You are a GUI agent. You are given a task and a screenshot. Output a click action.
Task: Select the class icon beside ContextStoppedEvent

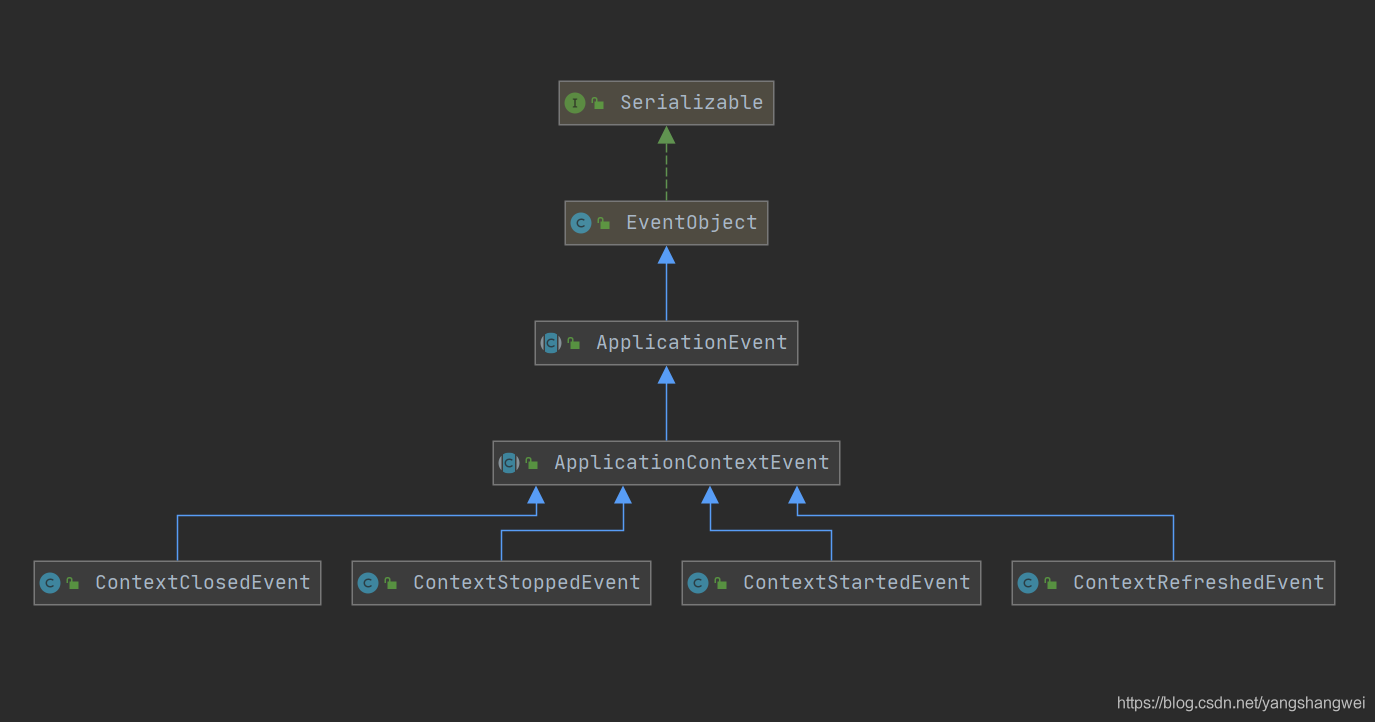tap(367, 583)
